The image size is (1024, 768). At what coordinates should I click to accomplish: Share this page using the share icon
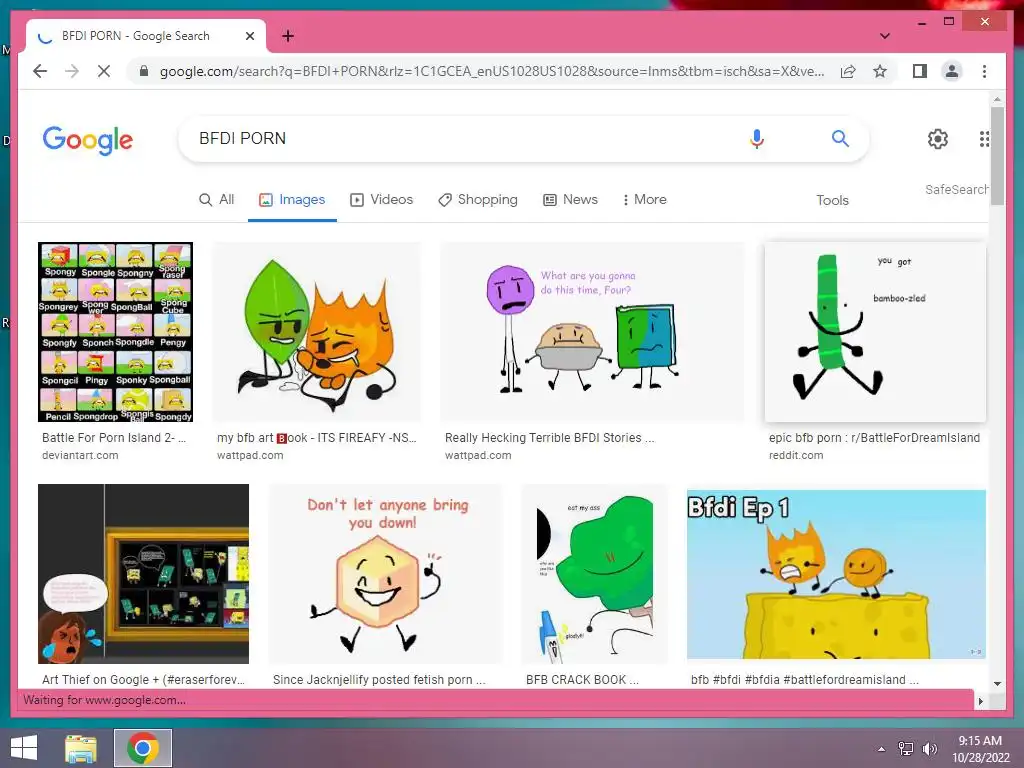848,71
